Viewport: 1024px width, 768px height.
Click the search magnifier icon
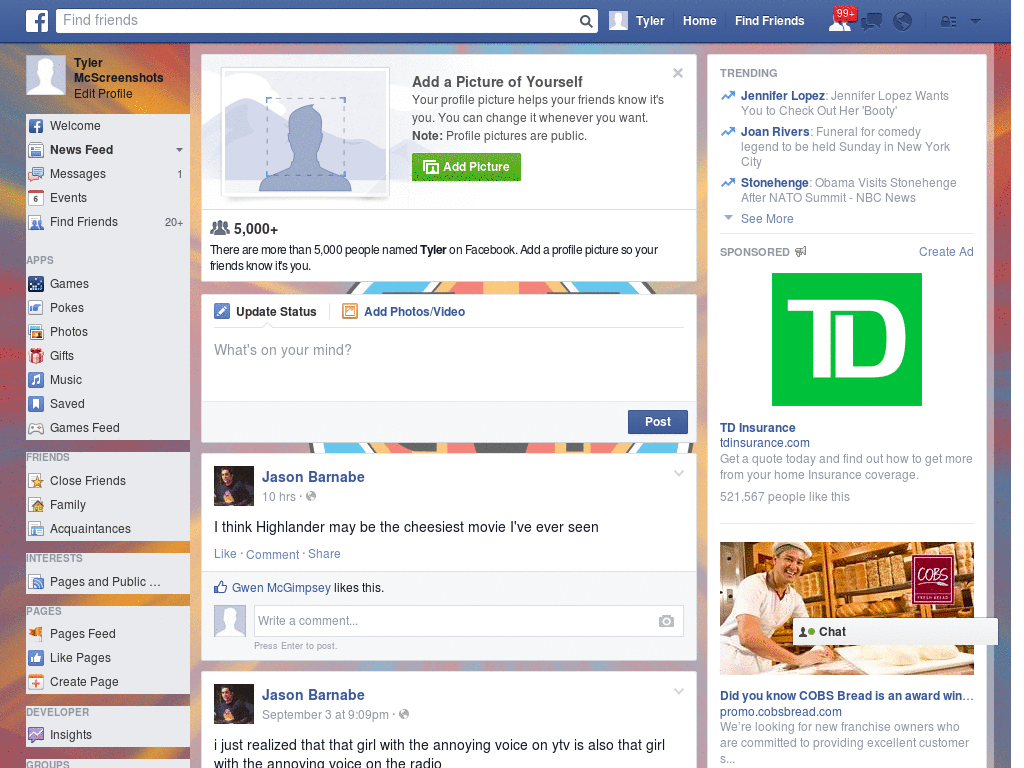coord(586,21)
